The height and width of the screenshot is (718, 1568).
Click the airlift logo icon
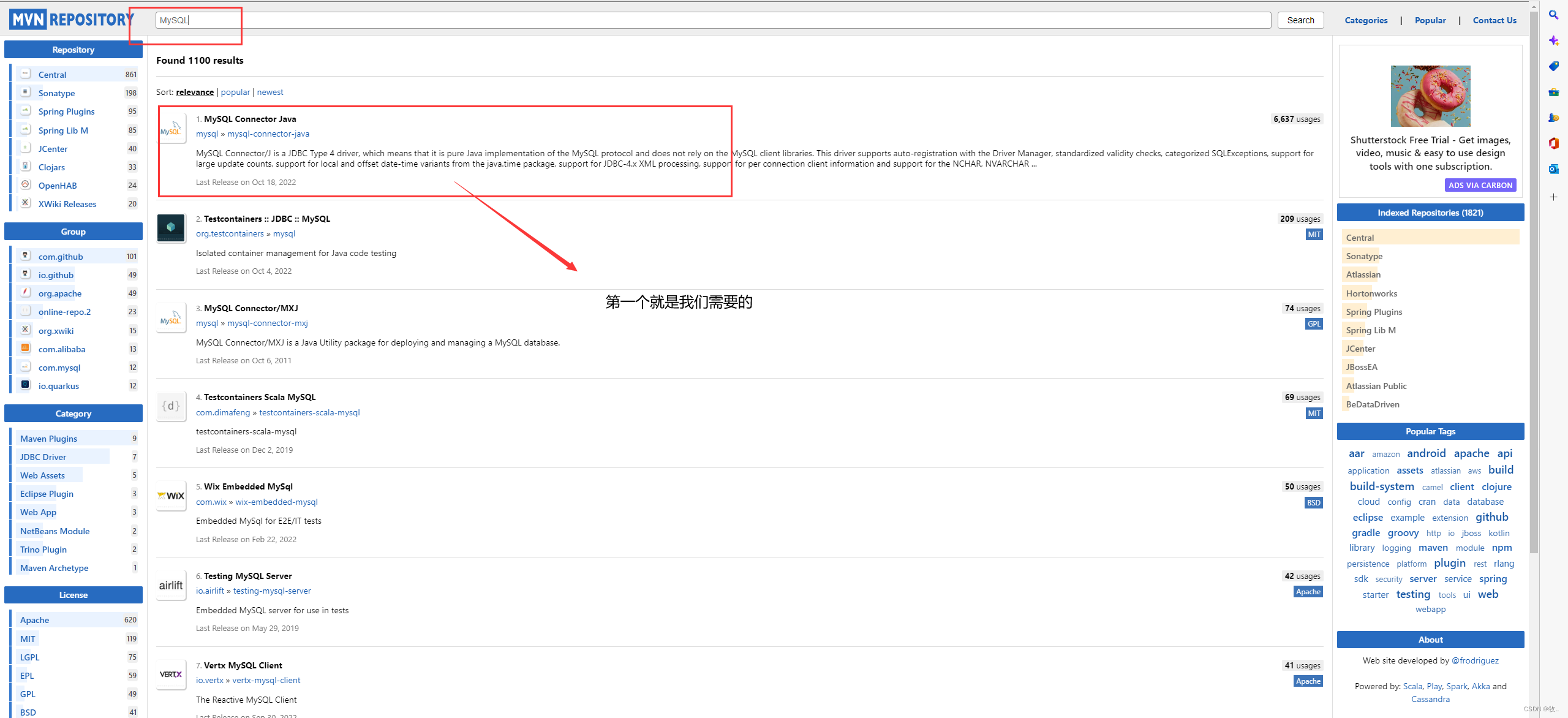click(x=171, y=585)
